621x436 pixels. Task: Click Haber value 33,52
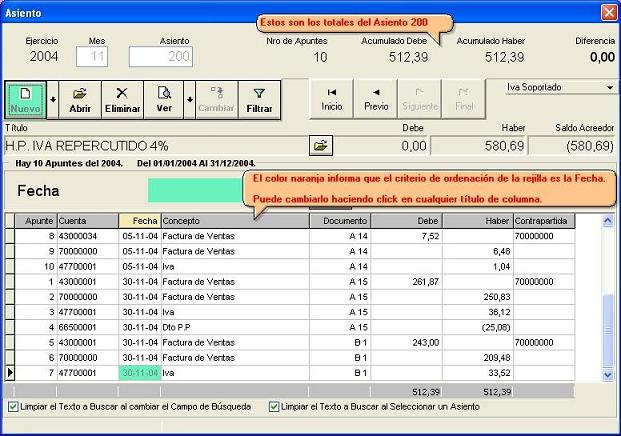pos(478,373)
